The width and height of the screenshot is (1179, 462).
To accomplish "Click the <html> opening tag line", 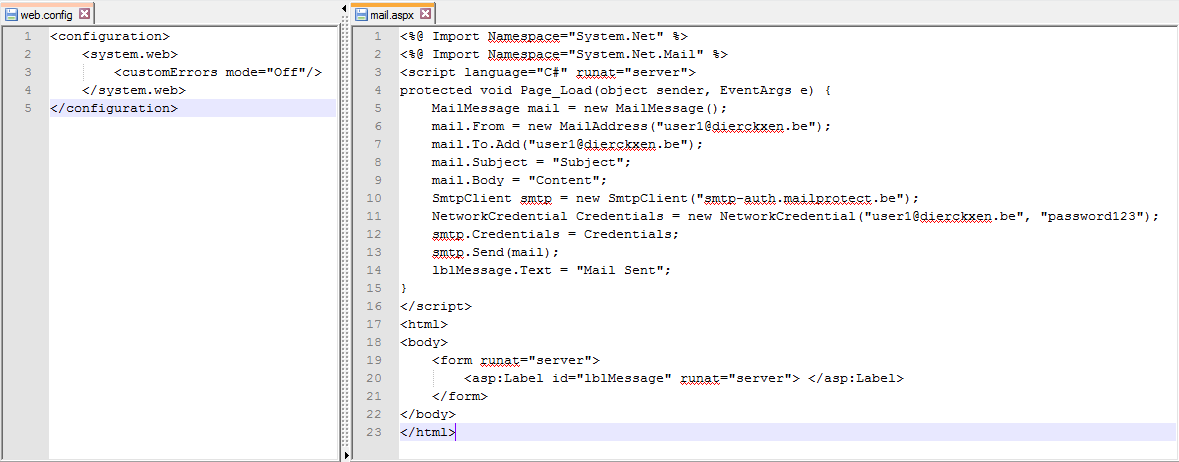I will (424, 325).
